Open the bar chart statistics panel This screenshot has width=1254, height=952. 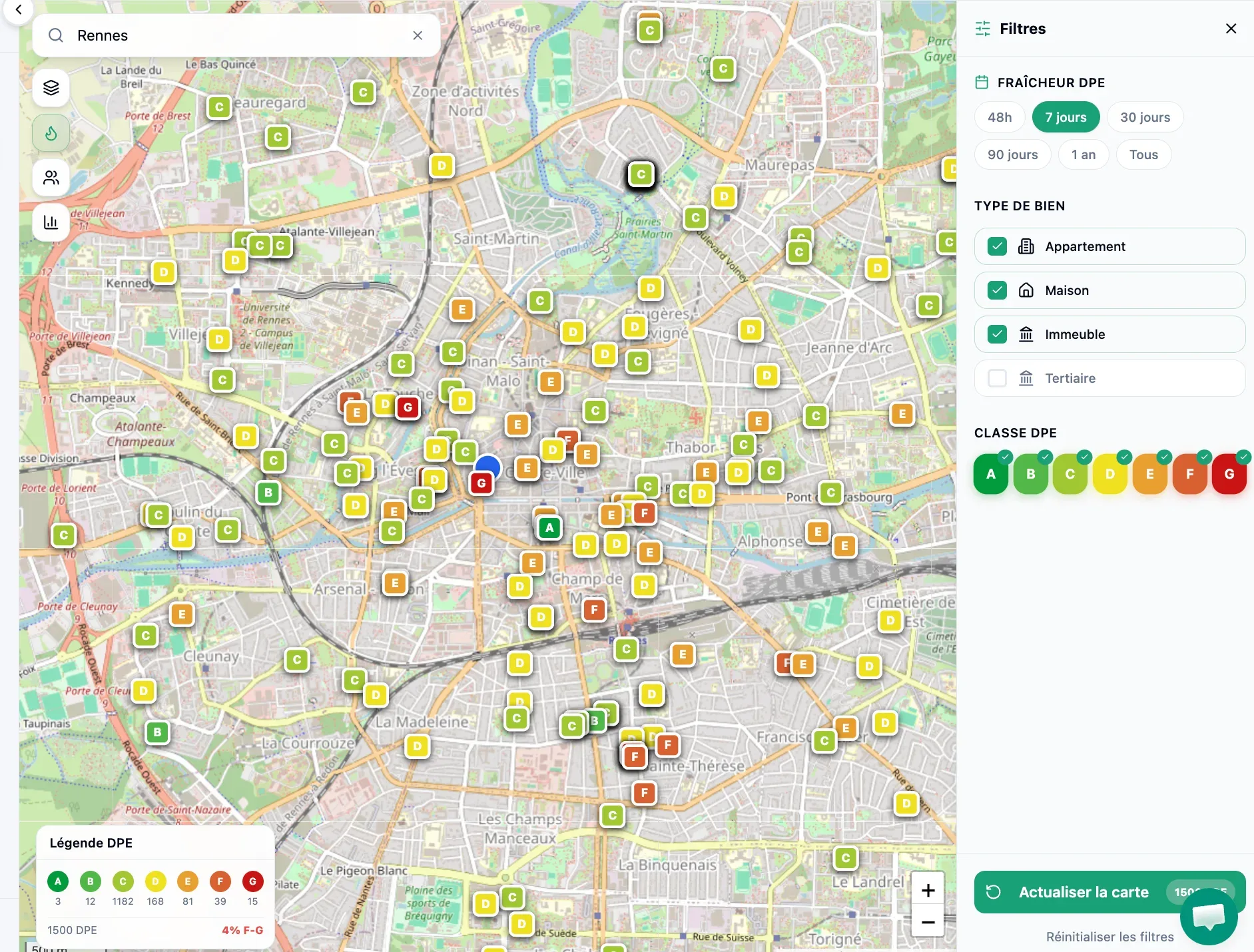tap(51, 222)
